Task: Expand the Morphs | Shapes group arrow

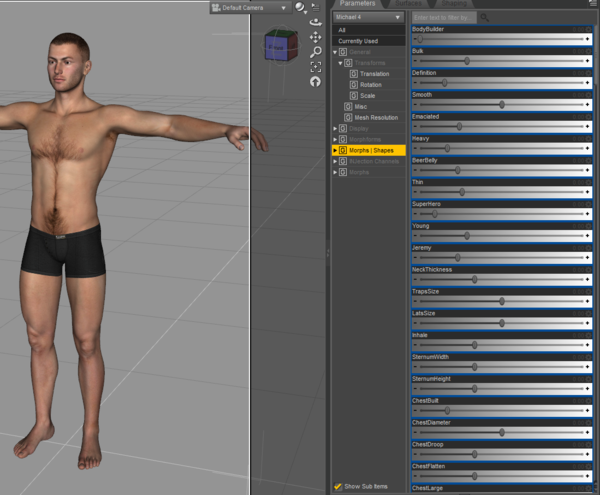Action: point(335,150)
